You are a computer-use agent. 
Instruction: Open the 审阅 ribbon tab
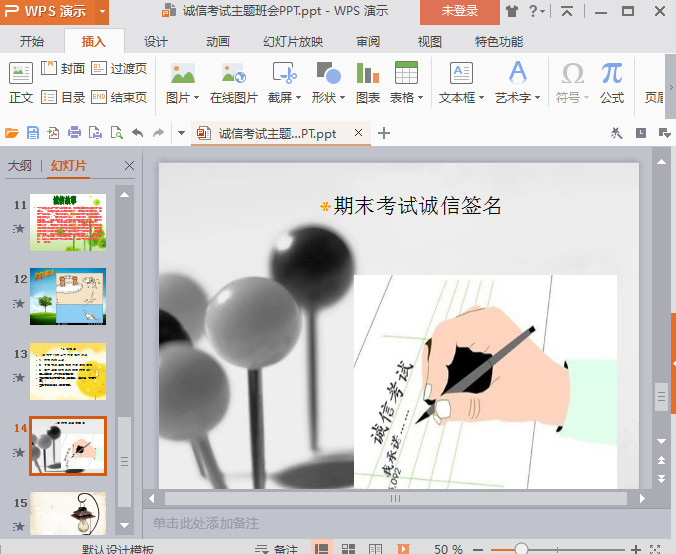pos(368,41)
